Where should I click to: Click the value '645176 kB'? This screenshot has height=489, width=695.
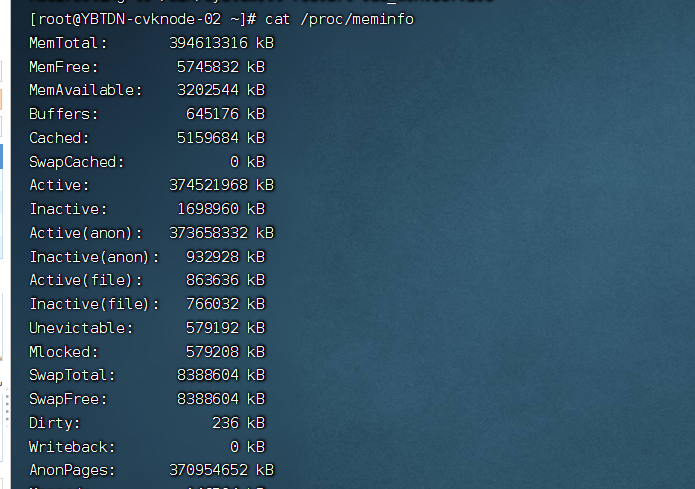click(x=226, y=114)
